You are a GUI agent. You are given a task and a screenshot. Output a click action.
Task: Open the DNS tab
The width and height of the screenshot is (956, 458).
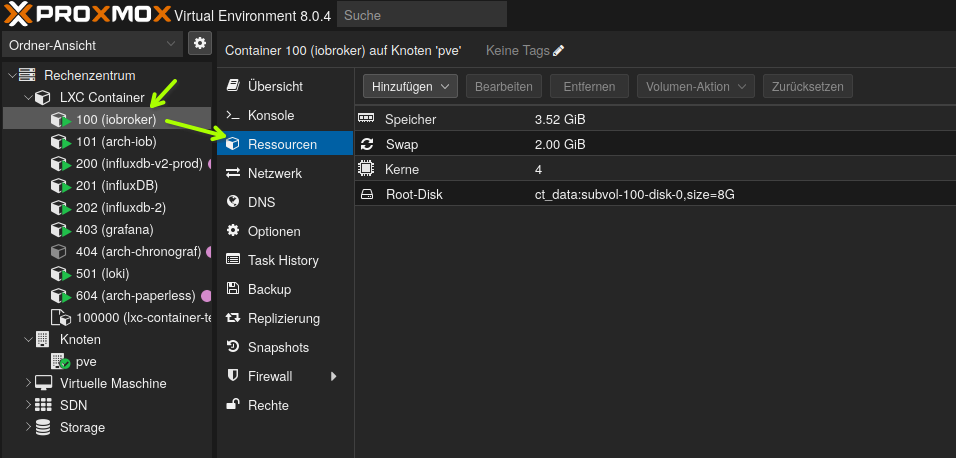(285, 202)
